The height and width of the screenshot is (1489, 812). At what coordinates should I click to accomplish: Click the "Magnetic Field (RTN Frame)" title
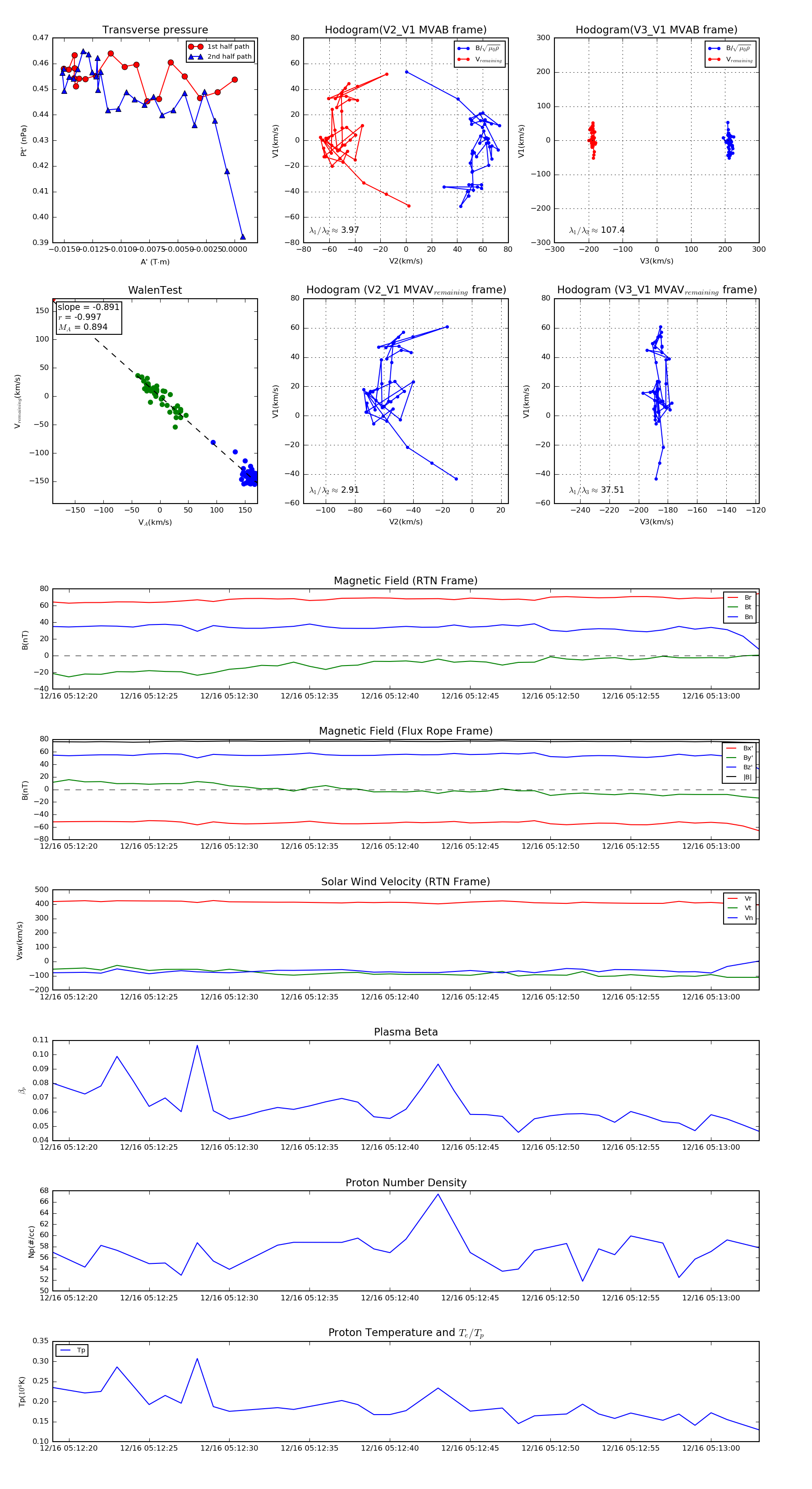[406, 581]
